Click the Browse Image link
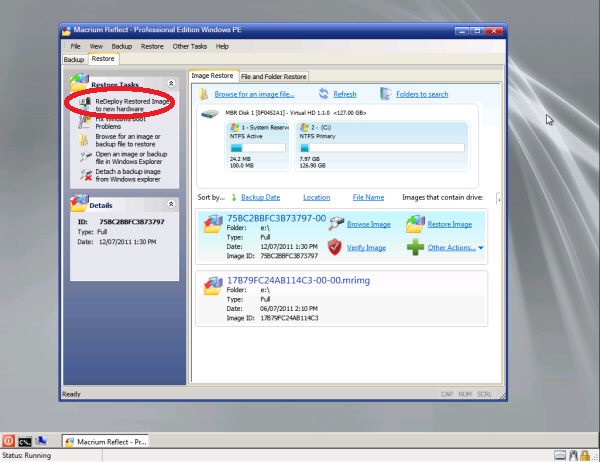Screen dimensions: 600x462 tap(369, 224)
